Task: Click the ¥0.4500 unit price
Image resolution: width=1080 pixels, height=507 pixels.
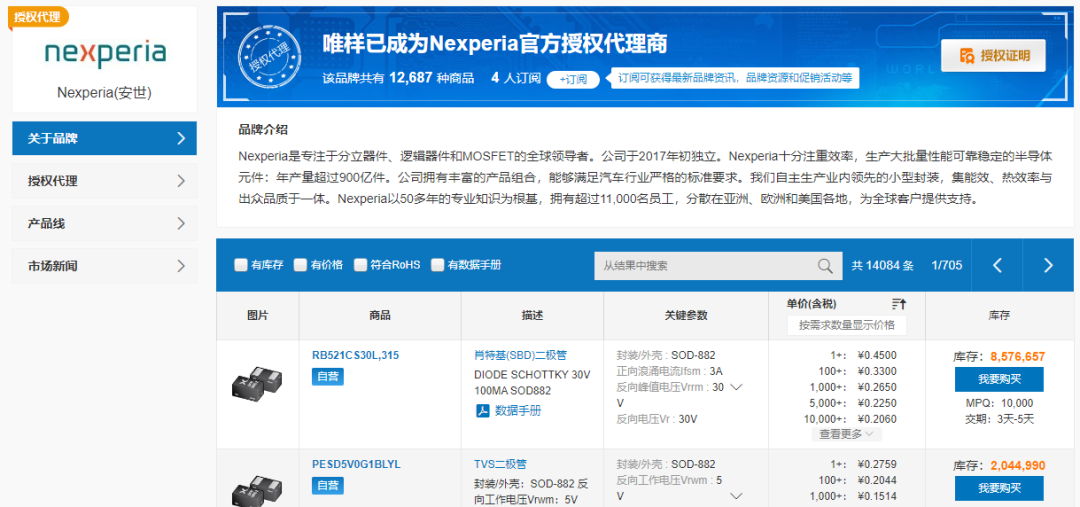Action: pos(877,356)
